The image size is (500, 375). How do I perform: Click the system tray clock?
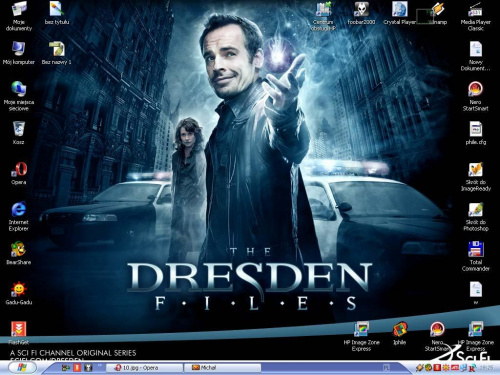coord(487,368)
